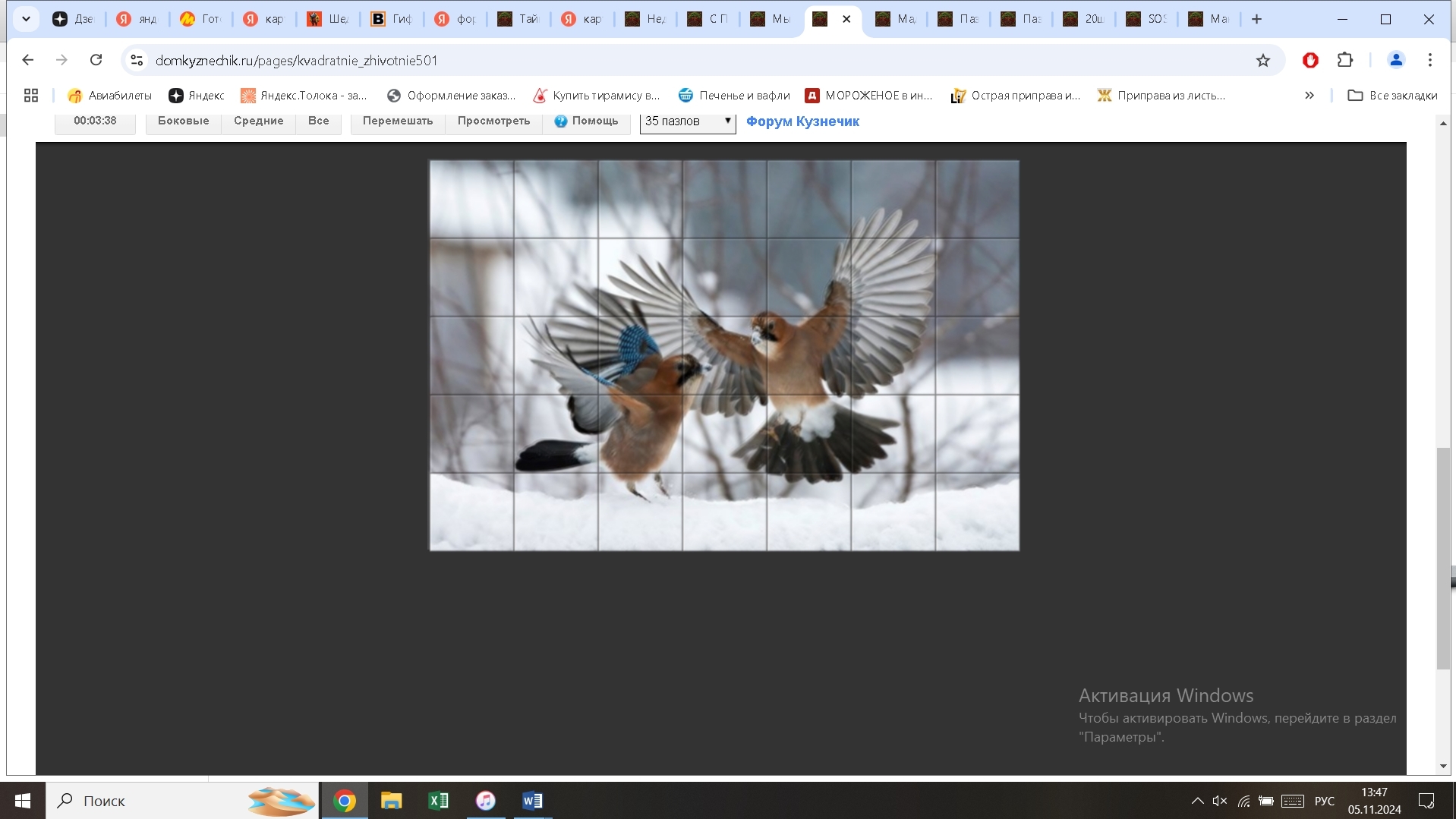Reload the puzzle page
This screenshot has height=819, width=1456.
[96, 60]
